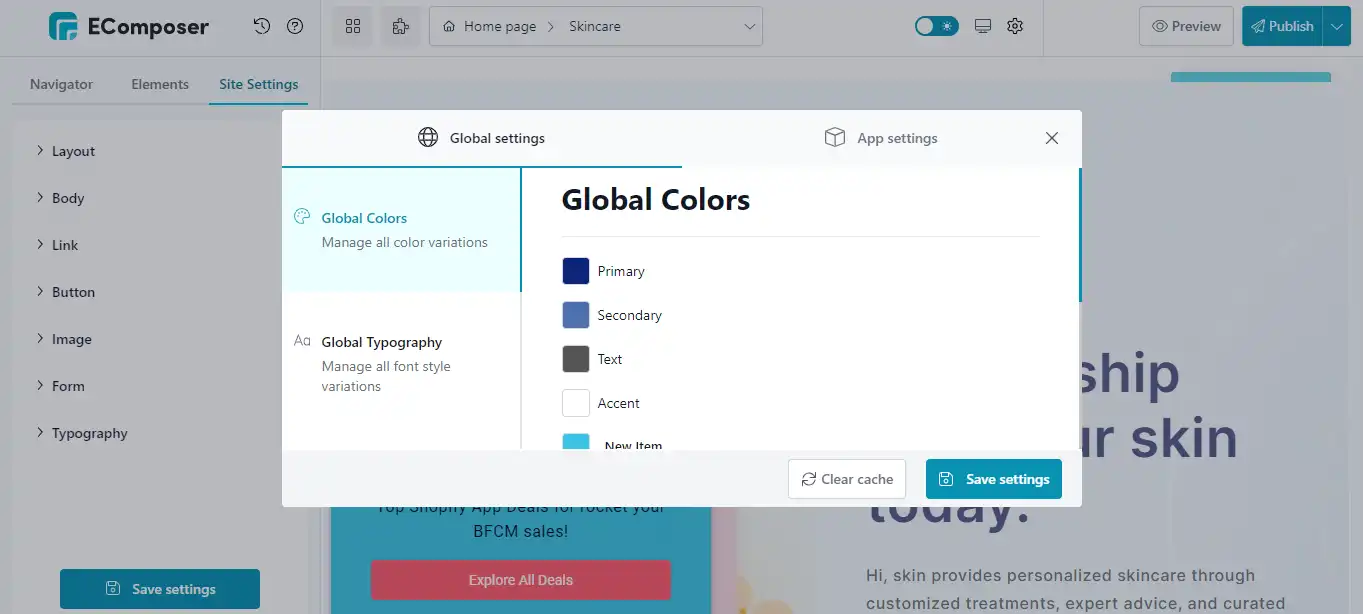Select the Site Settings tab
The image size is (1363, 614).
coord(259,84)
